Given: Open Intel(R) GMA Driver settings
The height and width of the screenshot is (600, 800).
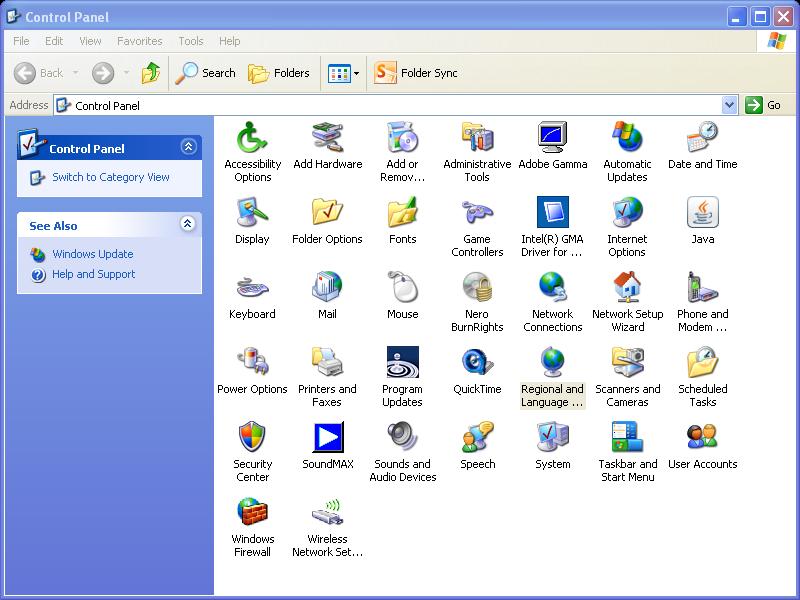Looking at the screenshot, I should click(x=553, y=227).
